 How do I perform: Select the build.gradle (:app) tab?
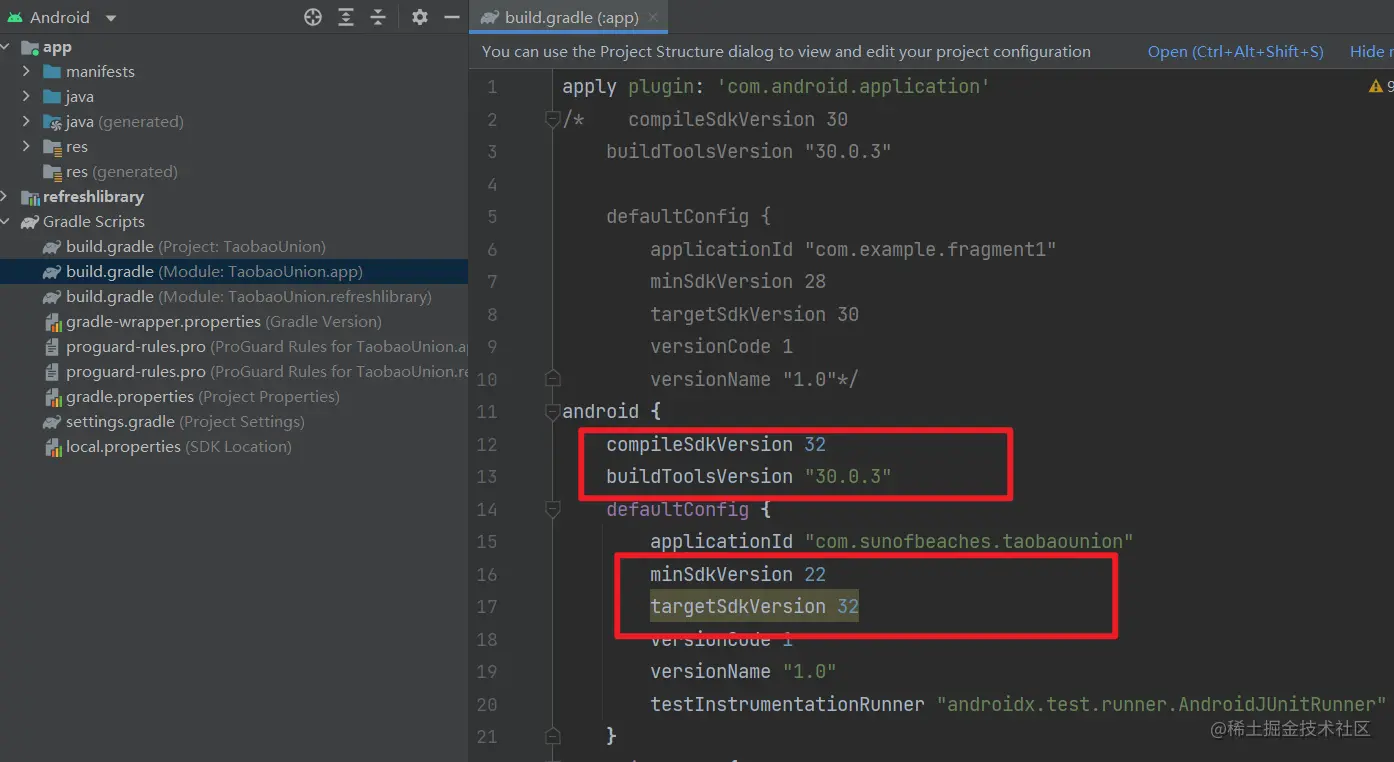coord(569,17)
